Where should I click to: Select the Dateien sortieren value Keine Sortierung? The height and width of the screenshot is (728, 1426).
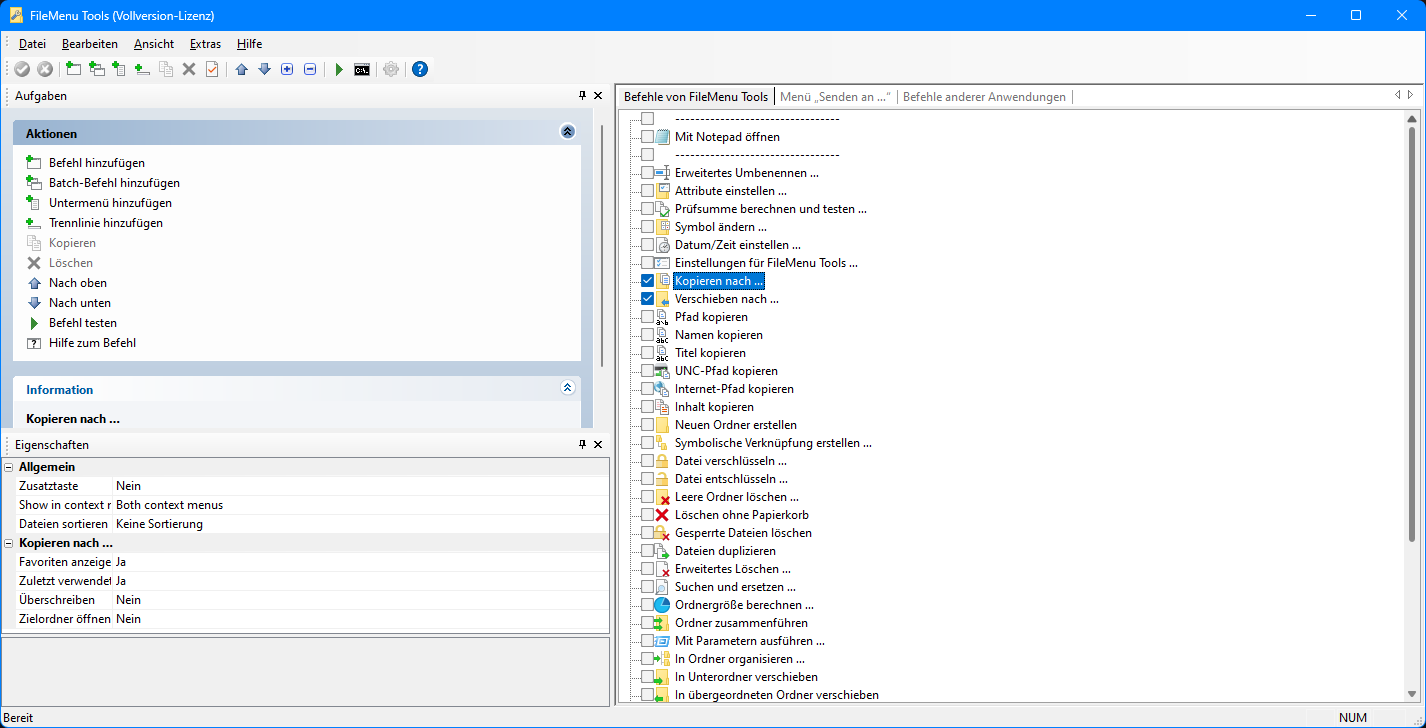coord(360,524)
